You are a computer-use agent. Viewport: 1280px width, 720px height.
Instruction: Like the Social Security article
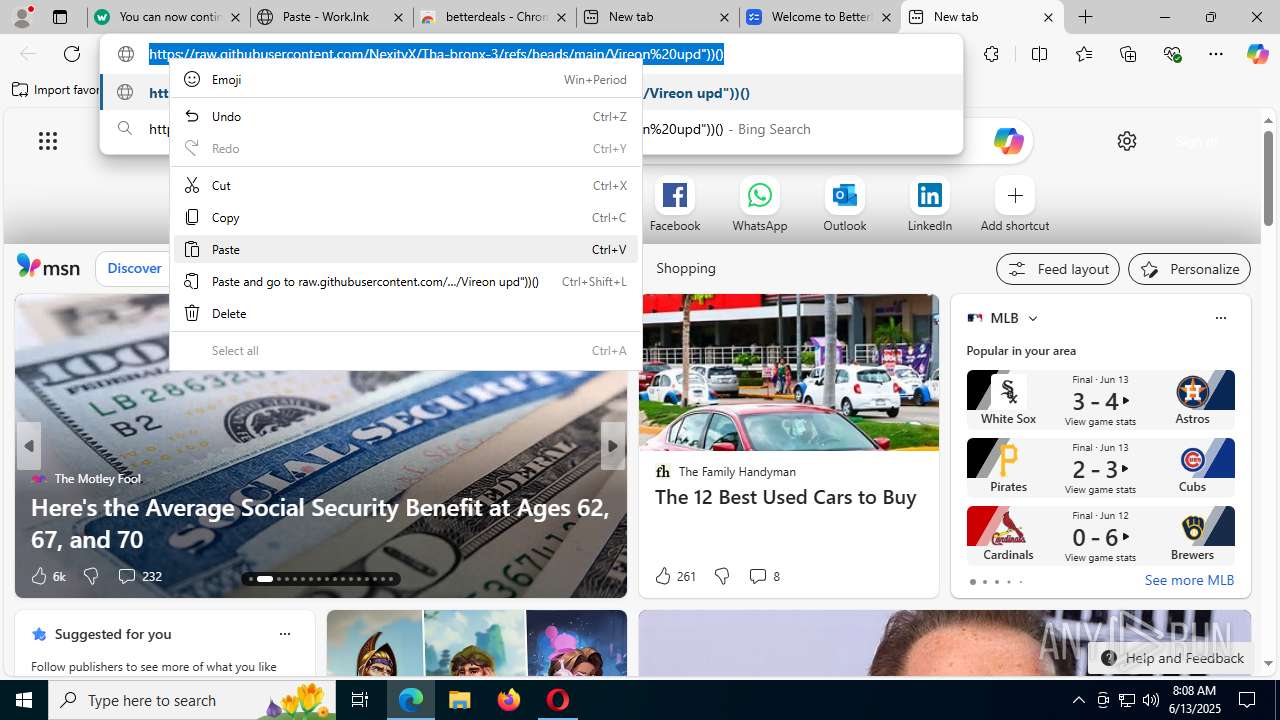(x=47, y=576)
